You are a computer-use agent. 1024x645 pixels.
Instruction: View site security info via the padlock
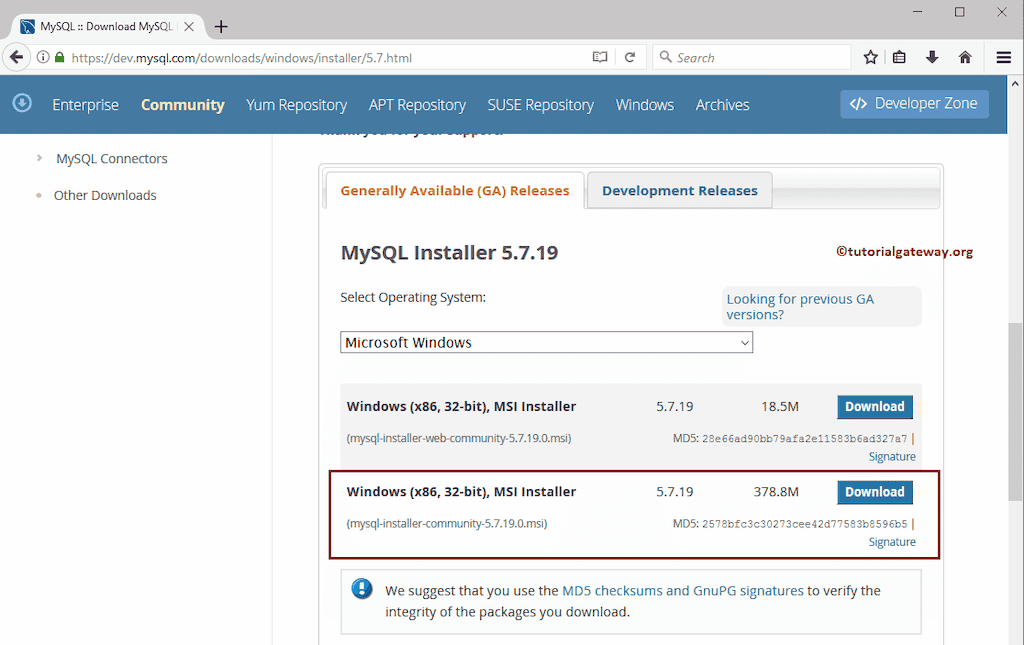click(60, 57)
